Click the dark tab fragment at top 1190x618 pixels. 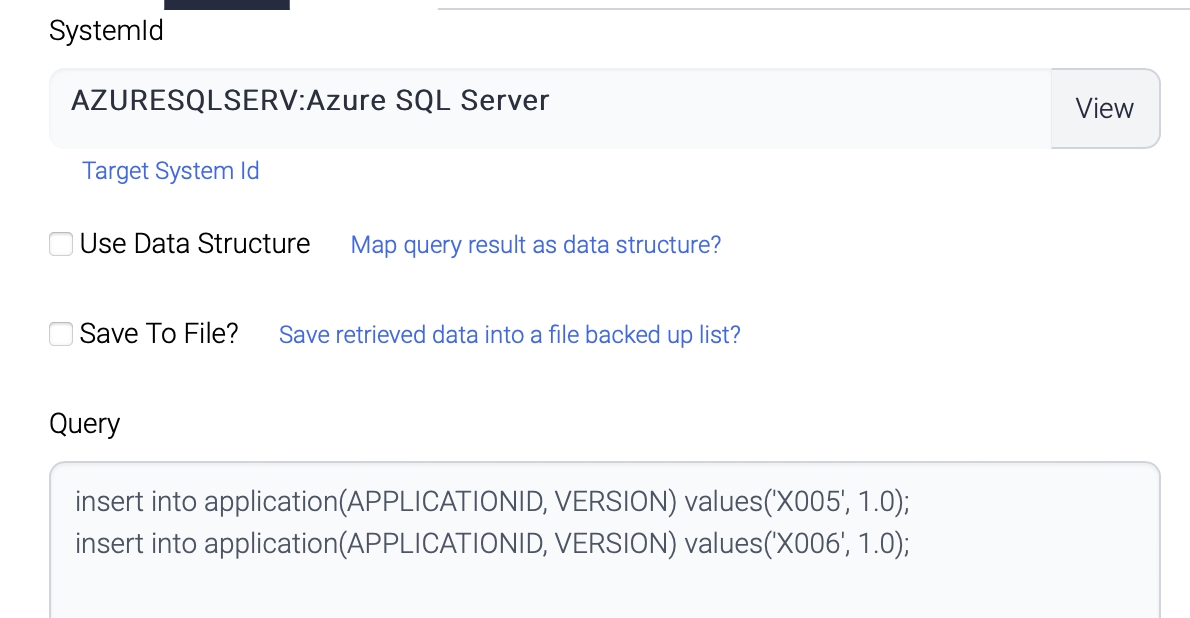227,4
